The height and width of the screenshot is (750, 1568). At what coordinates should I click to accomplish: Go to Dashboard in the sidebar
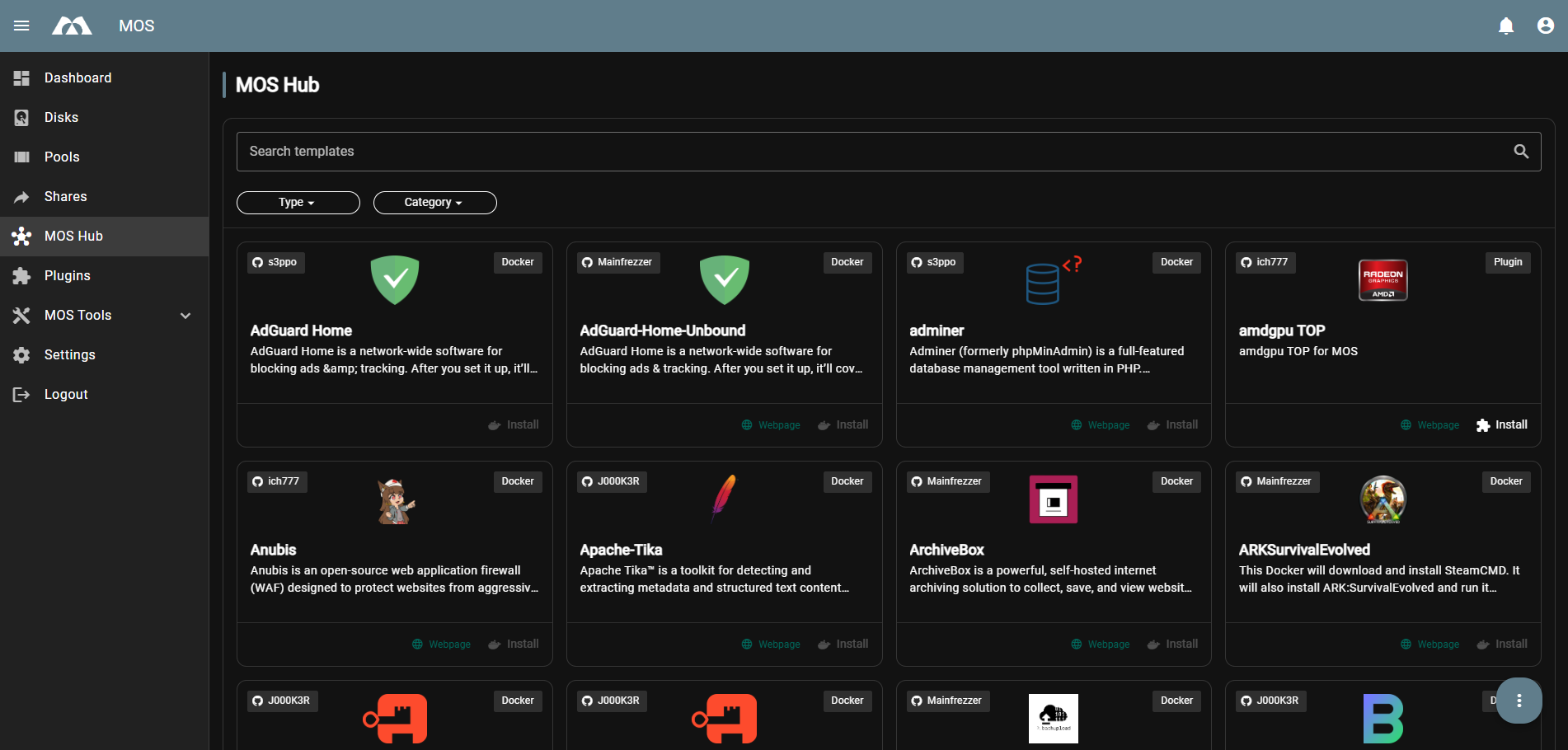click(77, 78)
